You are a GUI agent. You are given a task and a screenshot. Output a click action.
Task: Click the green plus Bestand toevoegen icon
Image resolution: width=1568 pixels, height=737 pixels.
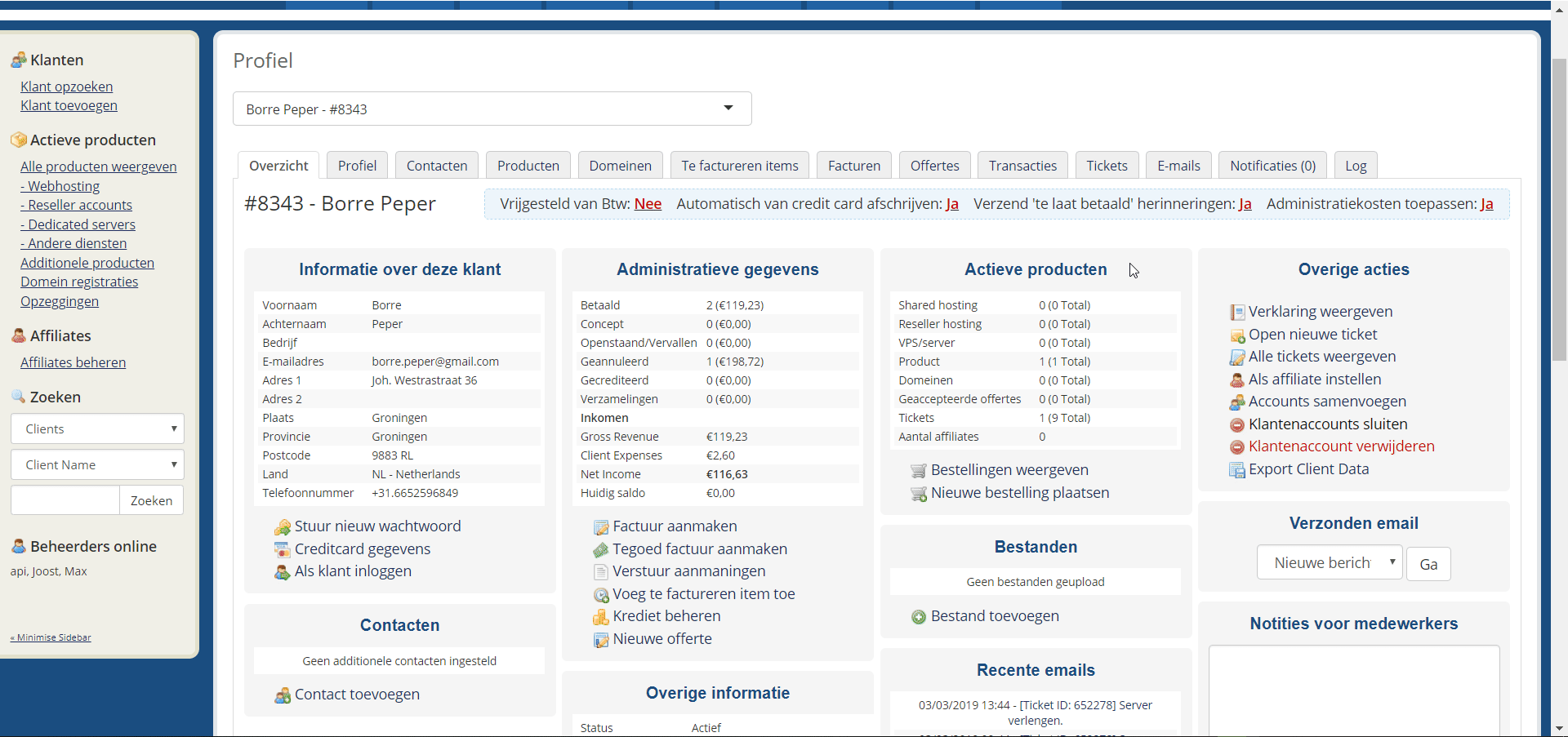(919, 617)
